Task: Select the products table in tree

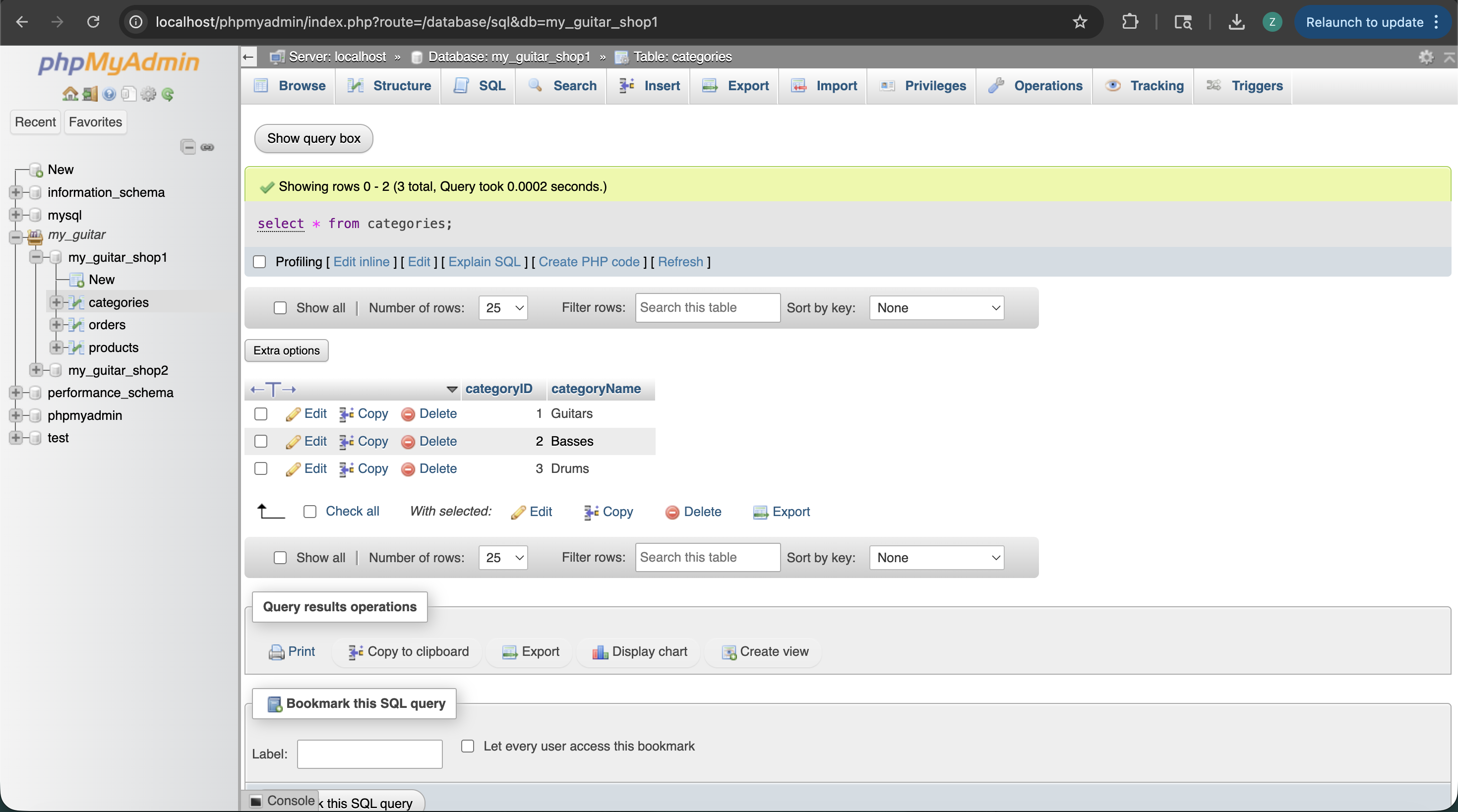Action: click(x=113, y=348)
